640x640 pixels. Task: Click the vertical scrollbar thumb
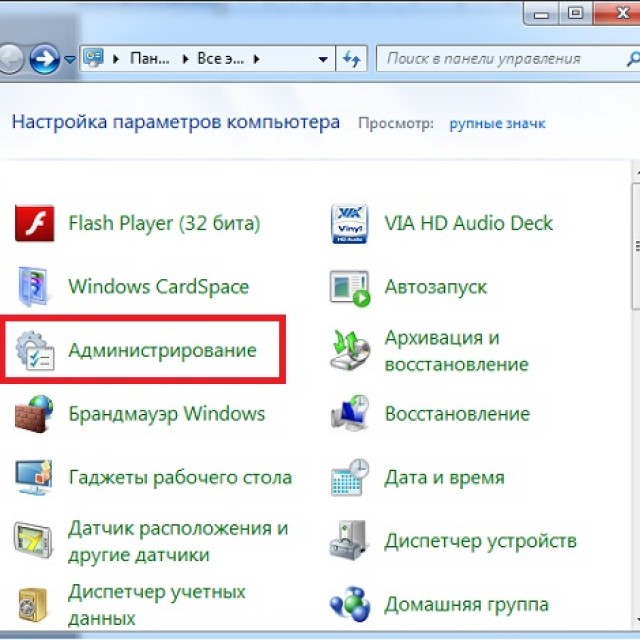tap(636, 245)
